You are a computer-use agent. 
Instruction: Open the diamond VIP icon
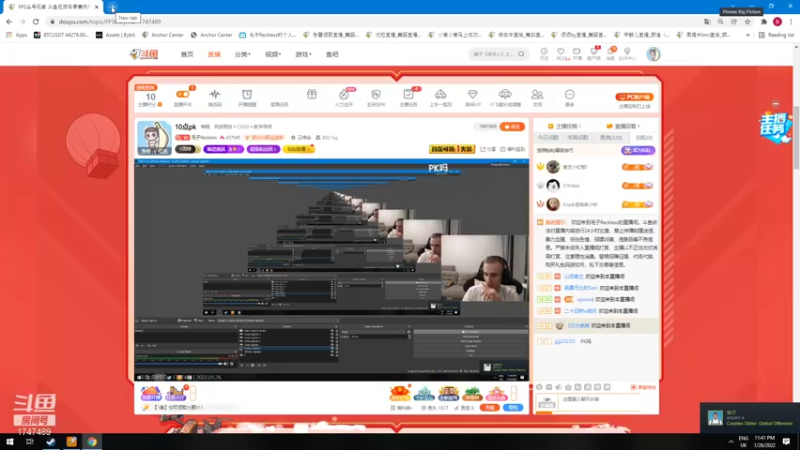[472, 94]
